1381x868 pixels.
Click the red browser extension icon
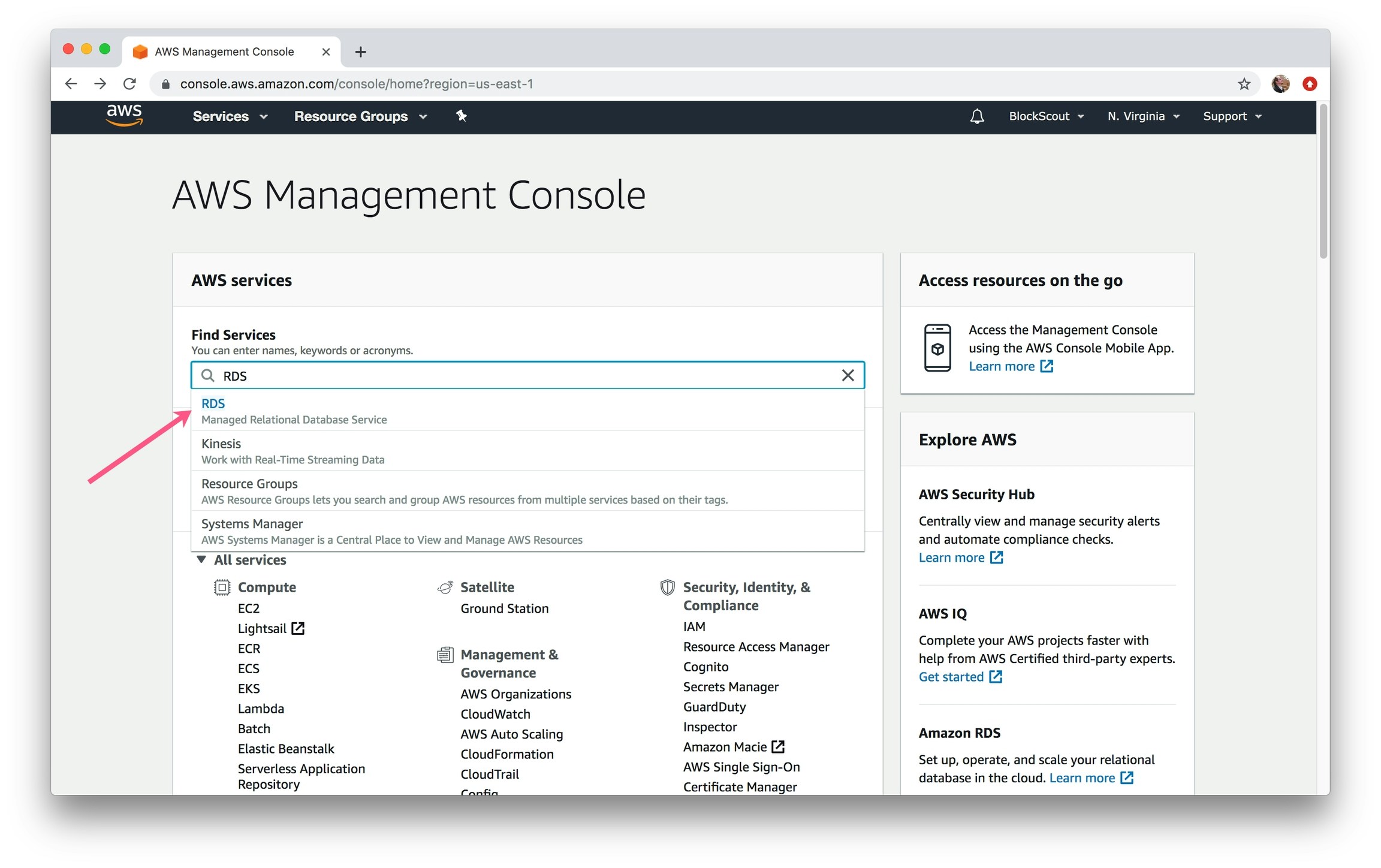1310,84
